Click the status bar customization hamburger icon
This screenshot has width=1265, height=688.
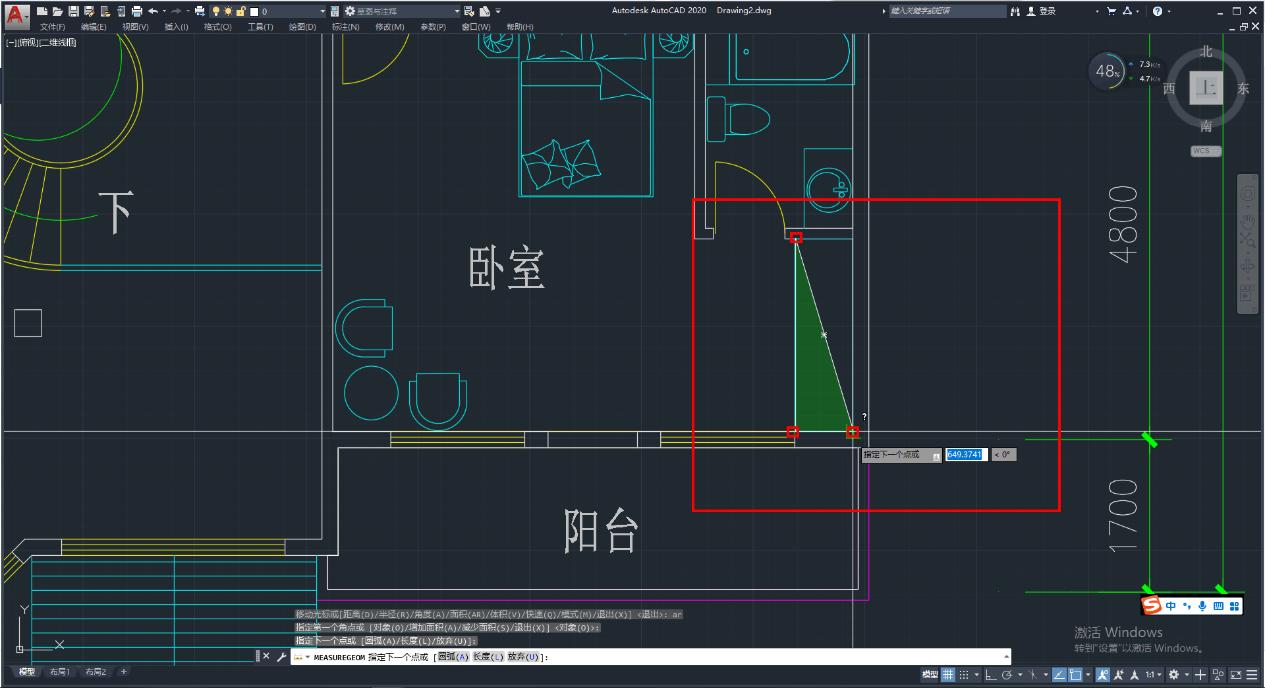[x=1252, y=673]
